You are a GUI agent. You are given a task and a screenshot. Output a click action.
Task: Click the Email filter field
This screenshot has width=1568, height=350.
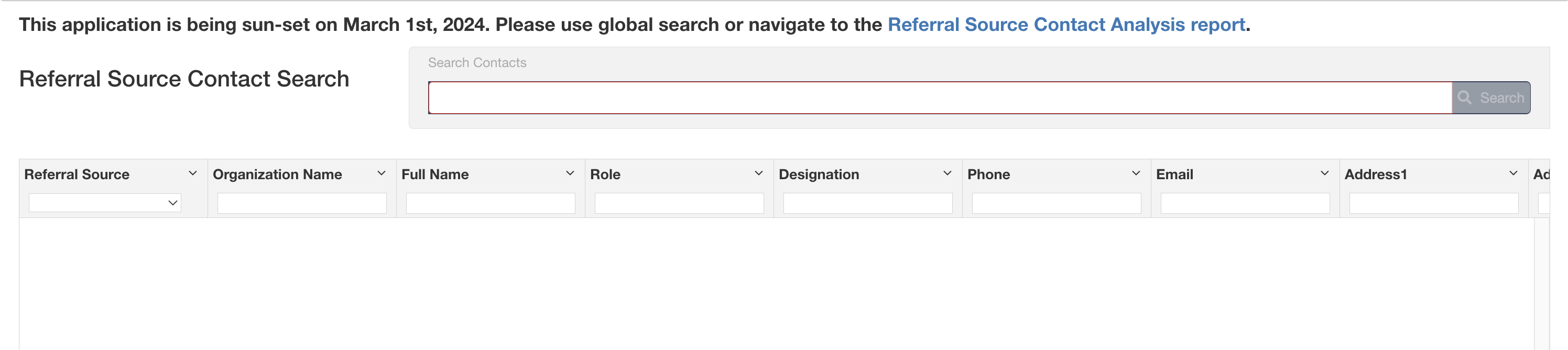click(x=1245, y=203)
